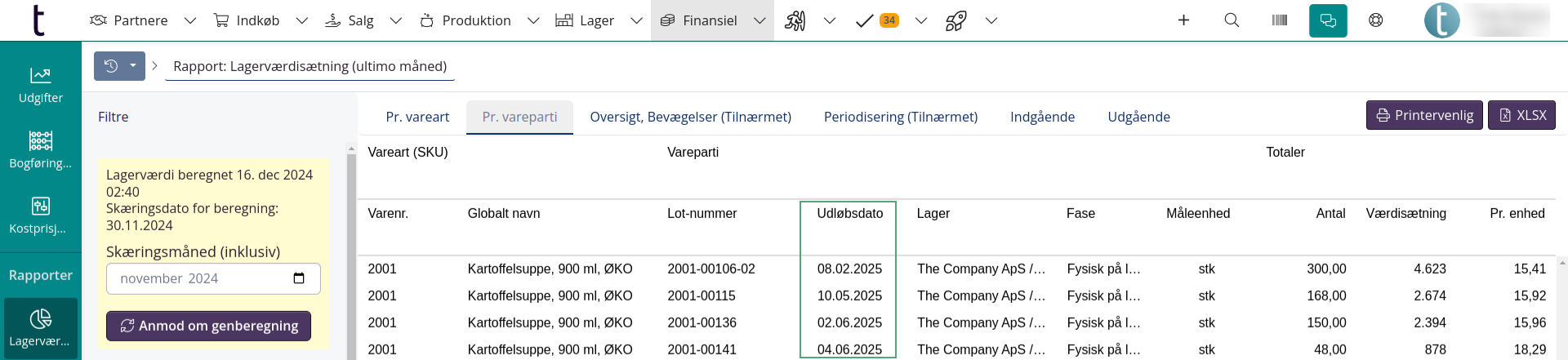Export the report with XLSX button
The height and width of the screenshot is (360, 1568).
pyautogui.click(x=1521, y=115)
